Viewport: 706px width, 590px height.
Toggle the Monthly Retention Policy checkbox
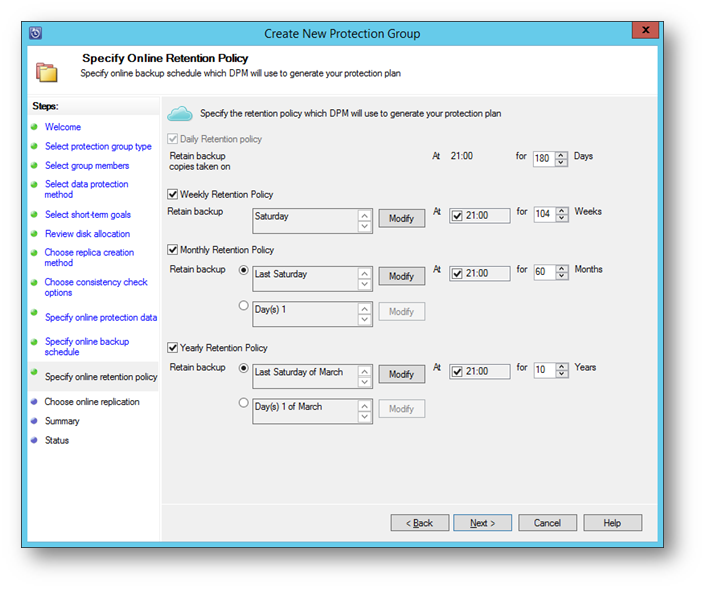(x=172, y=250)
